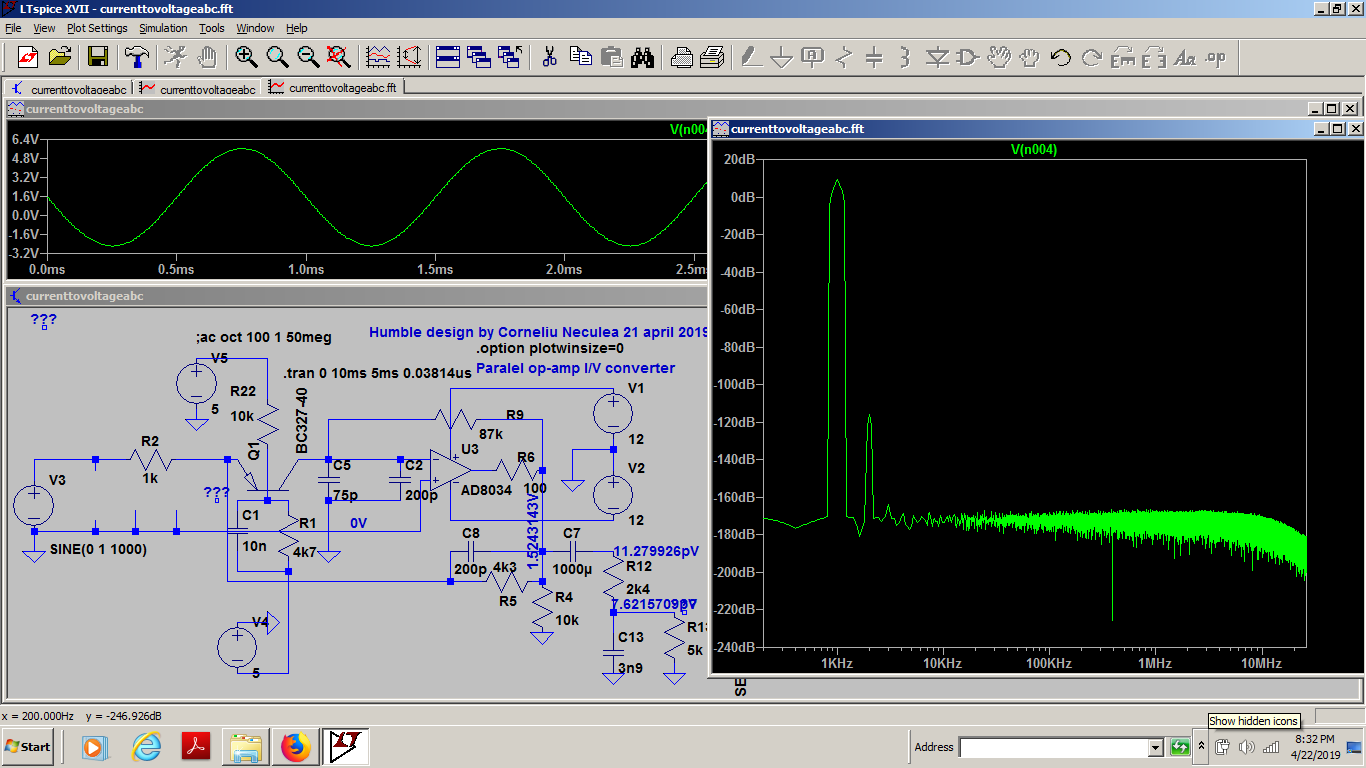This screenshot has height=768, width=1366.
Task: Click the volume speaker tray icon
Action: click(1246, 746)
